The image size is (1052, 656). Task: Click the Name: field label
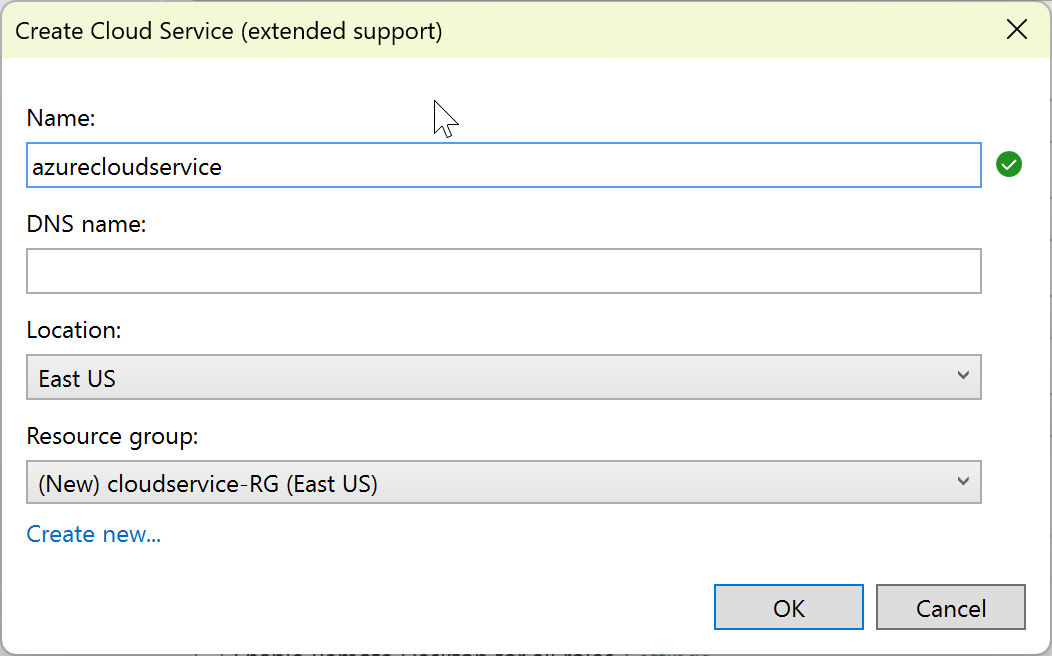point(61,118)
